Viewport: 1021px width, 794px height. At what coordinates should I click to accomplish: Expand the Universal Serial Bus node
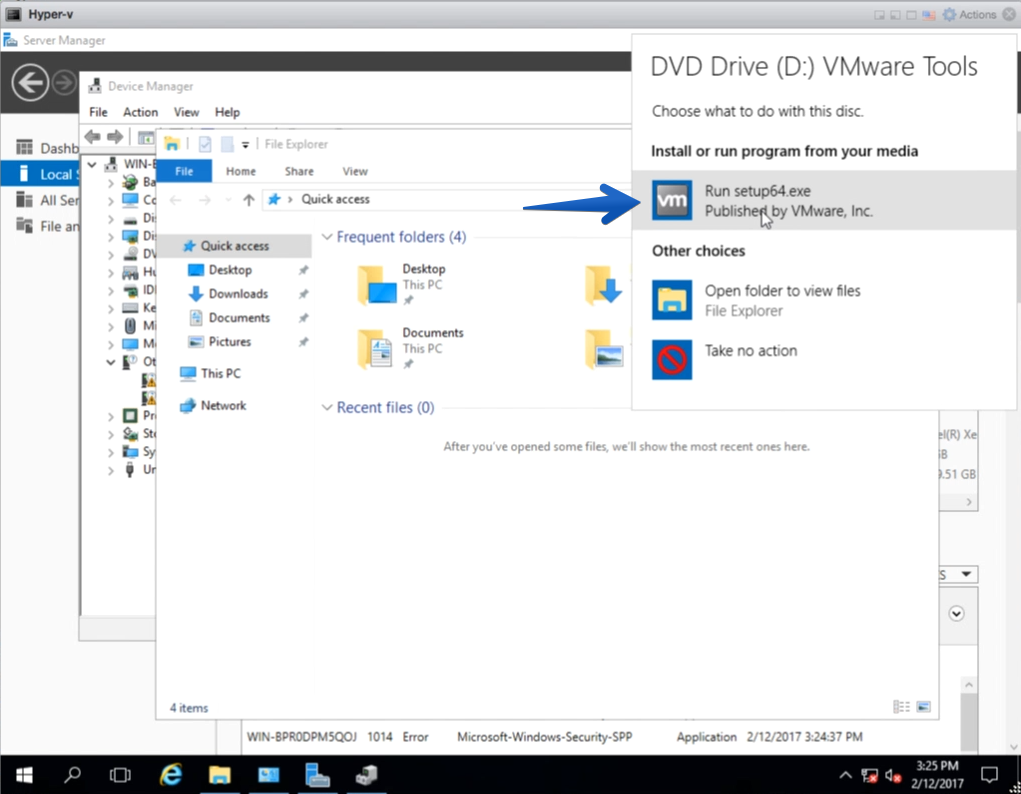[111, 470]
